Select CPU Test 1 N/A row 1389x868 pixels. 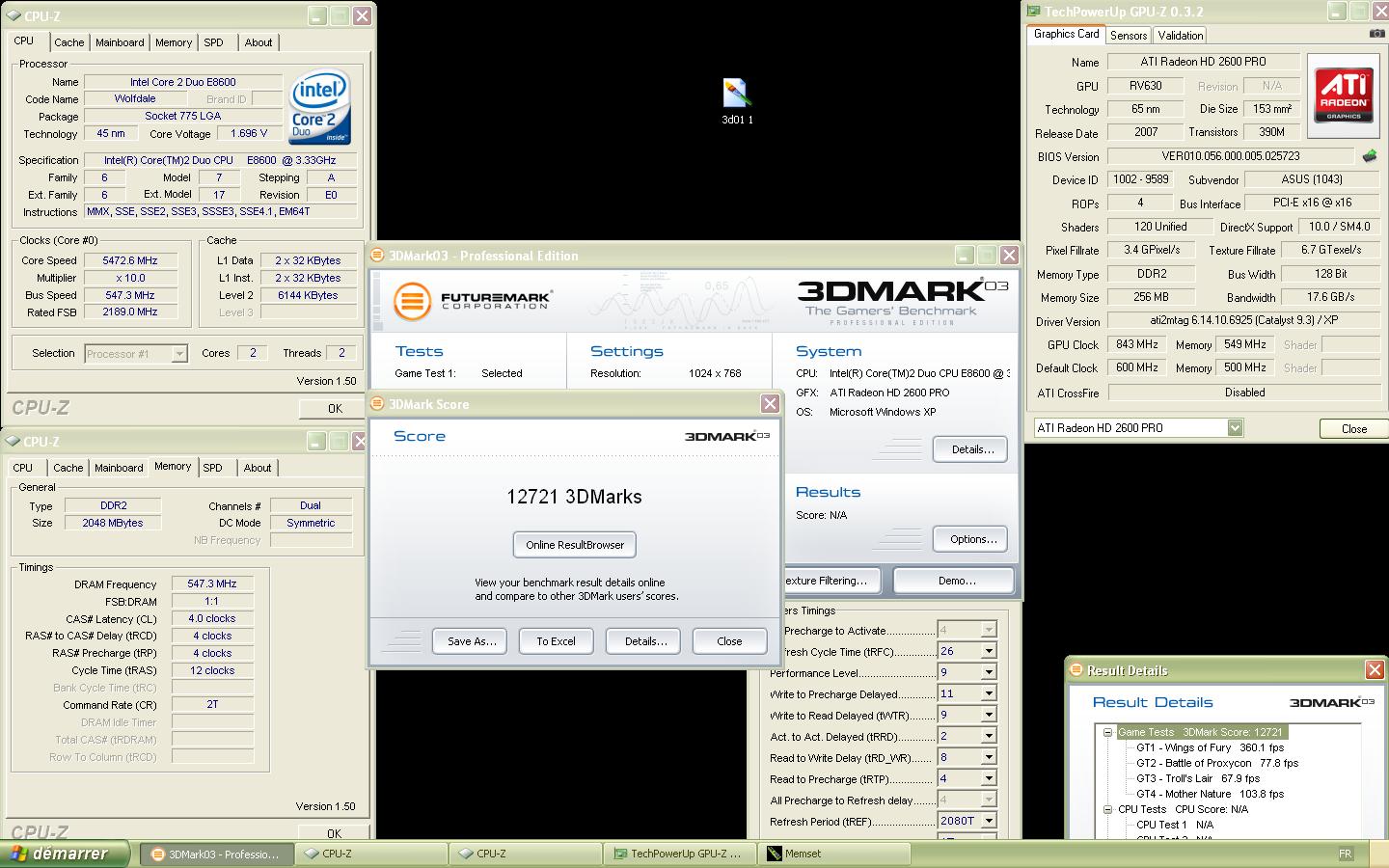pos(1174,825)
